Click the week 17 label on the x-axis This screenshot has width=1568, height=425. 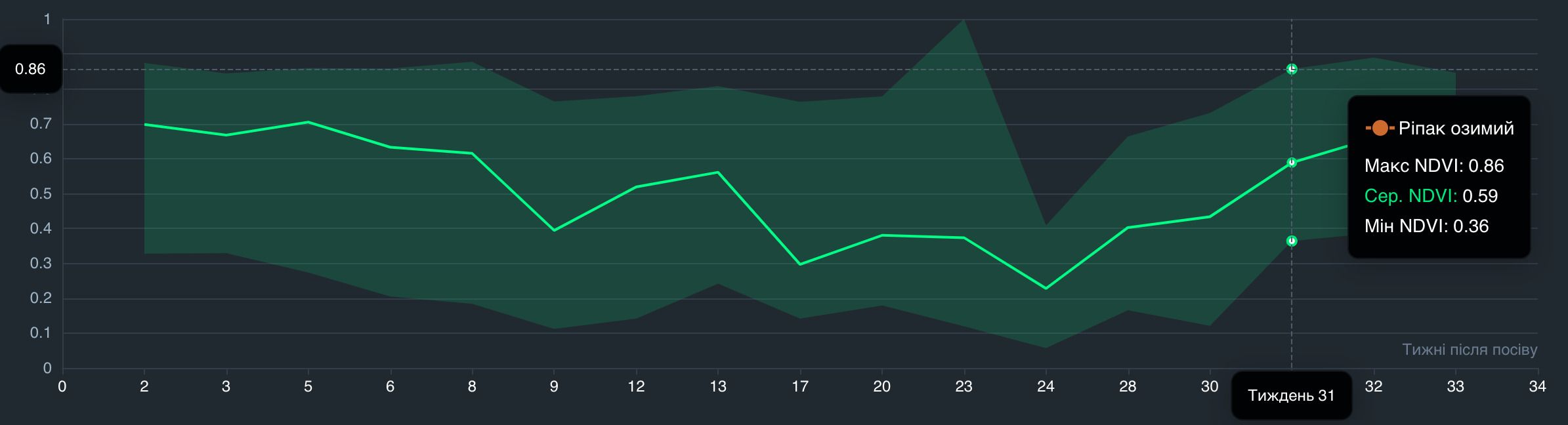(799, 387)
